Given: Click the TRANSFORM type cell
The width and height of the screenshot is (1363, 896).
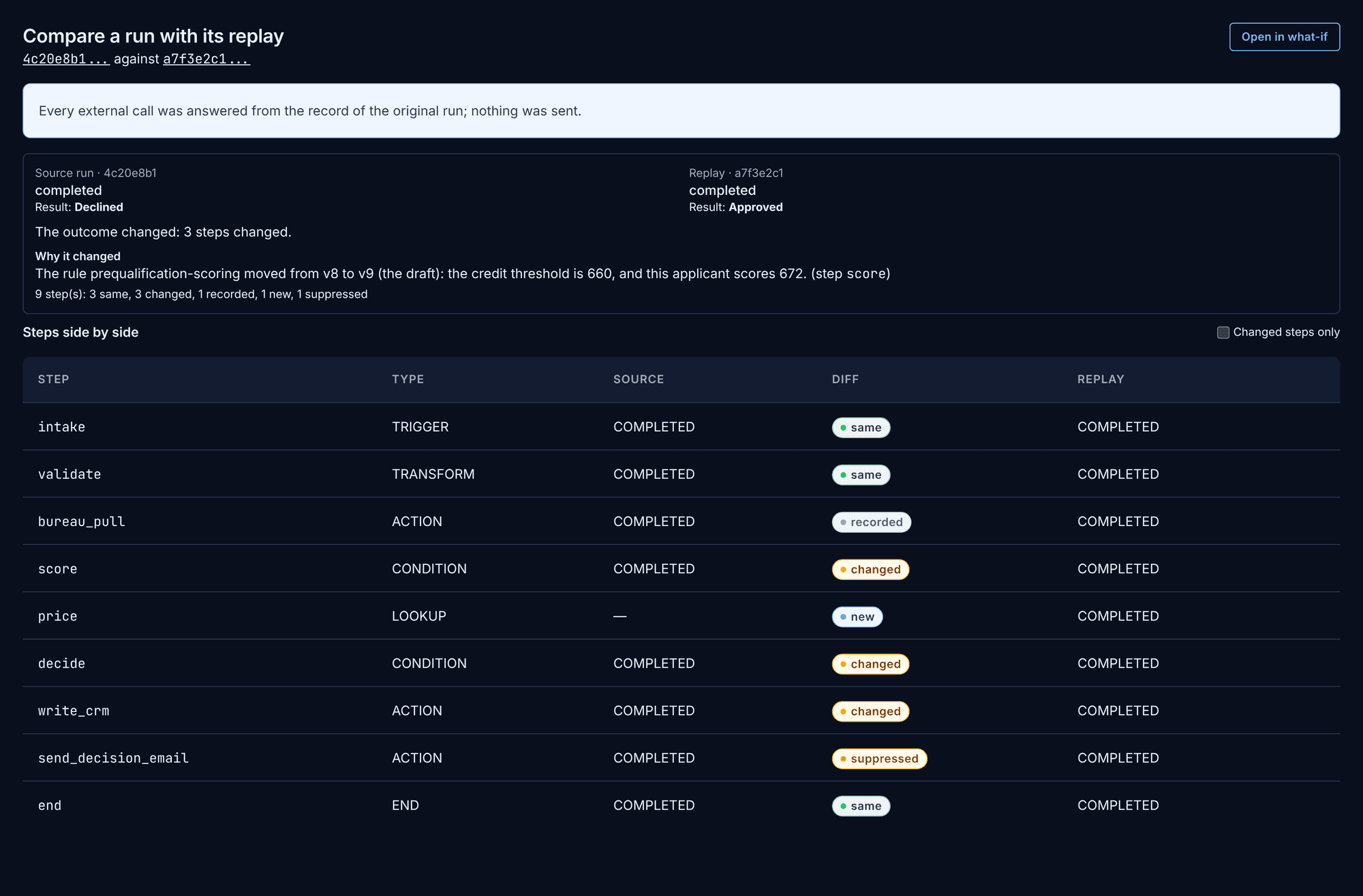Looking at the screenshot, I should 433,474.
